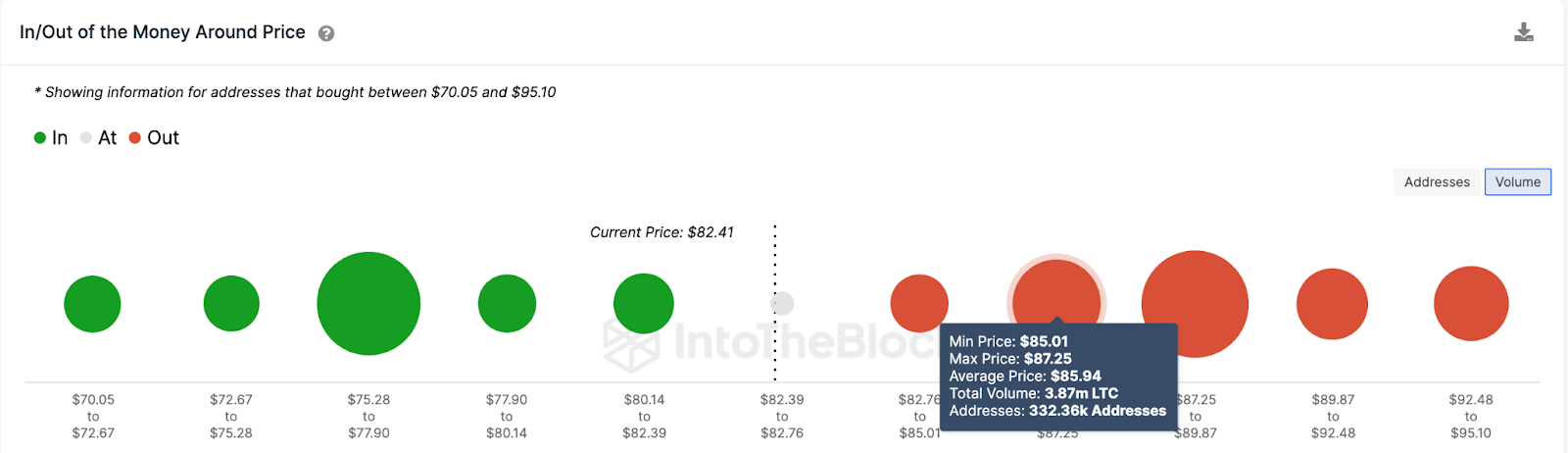The image size is (1568, 453).
Task: Switch to the Addresses view
Action: click(1437, 182)
